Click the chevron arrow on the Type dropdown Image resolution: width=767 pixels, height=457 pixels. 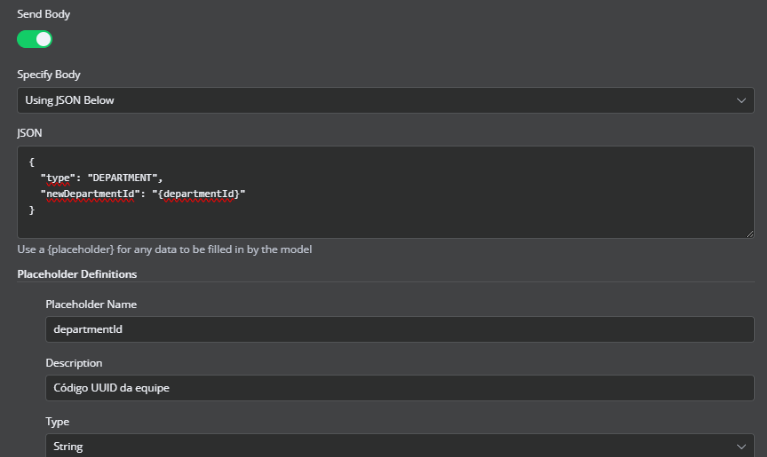(x=741, y=446)
